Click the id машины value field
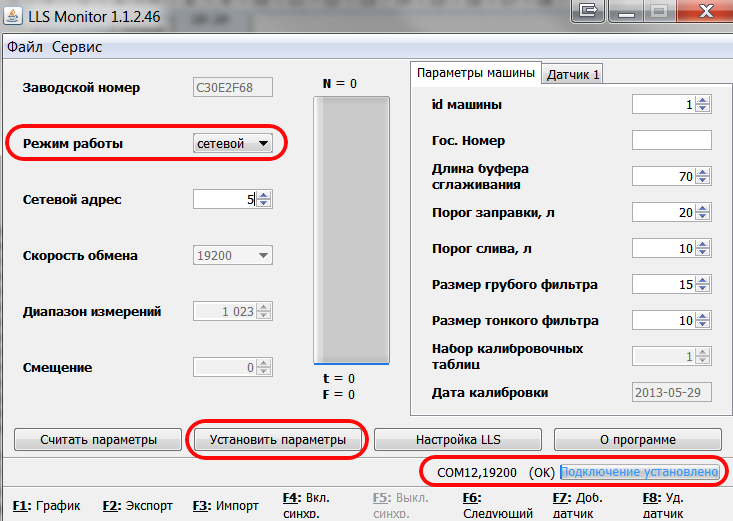Viewport: 733px width, 521px height. [x=664, y=104]
